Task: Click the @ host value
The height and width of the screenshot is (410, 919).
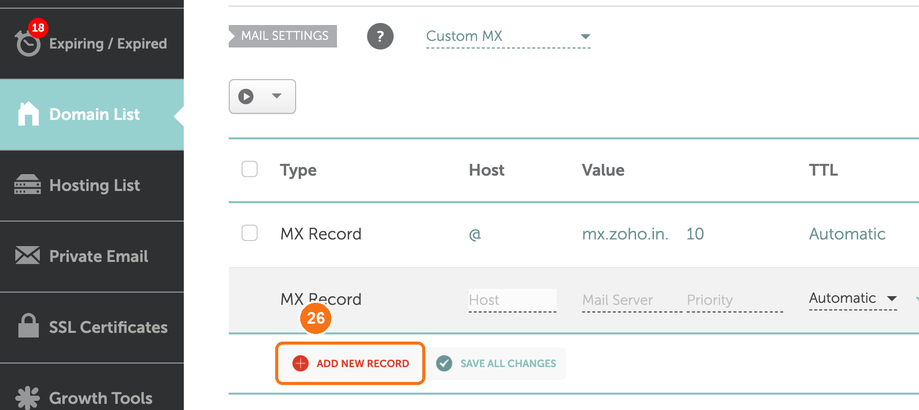Action: tap(475, 234)
